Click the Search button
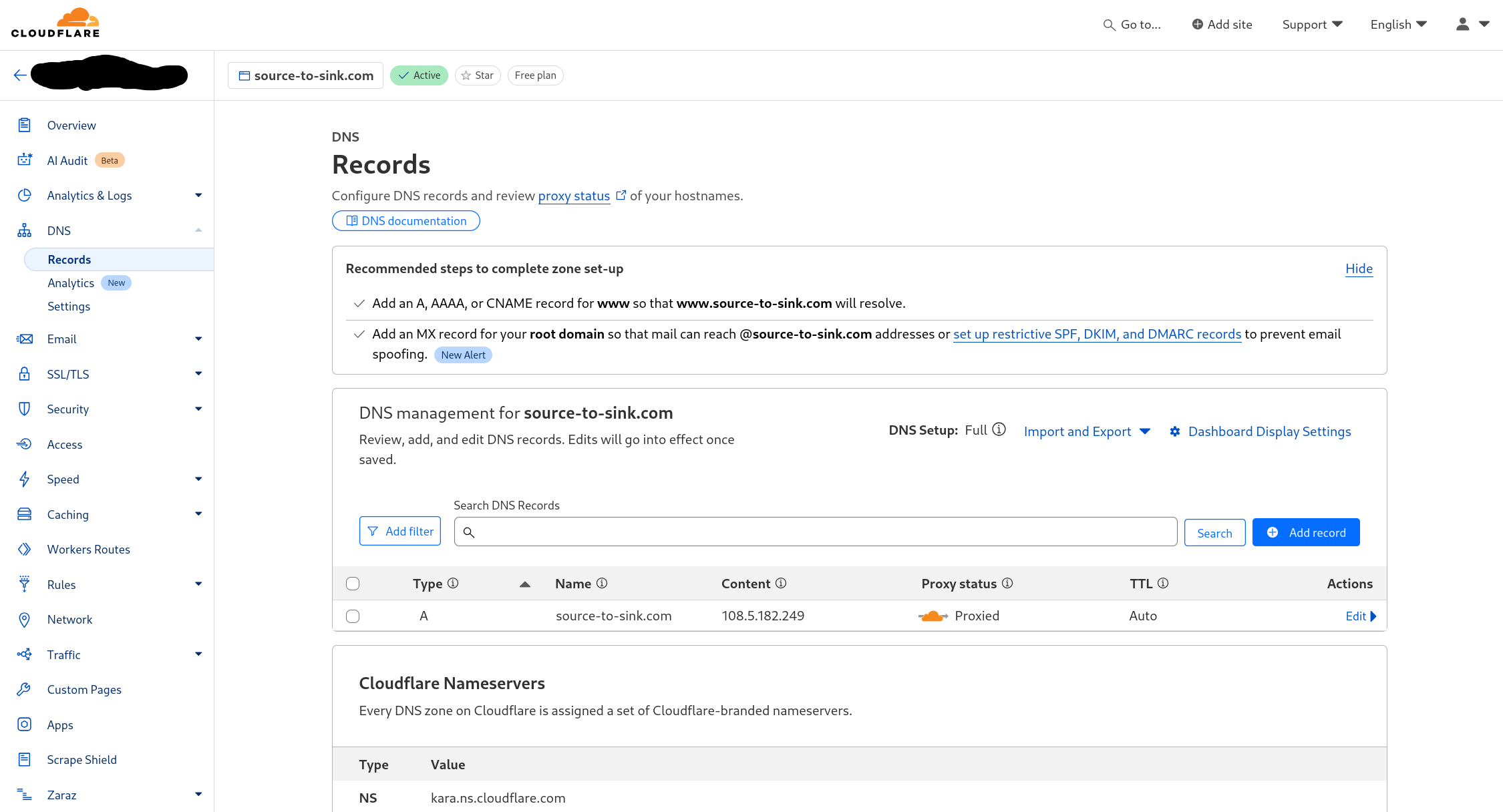This screenshot has height=812, width=1503. (1214, 533)
